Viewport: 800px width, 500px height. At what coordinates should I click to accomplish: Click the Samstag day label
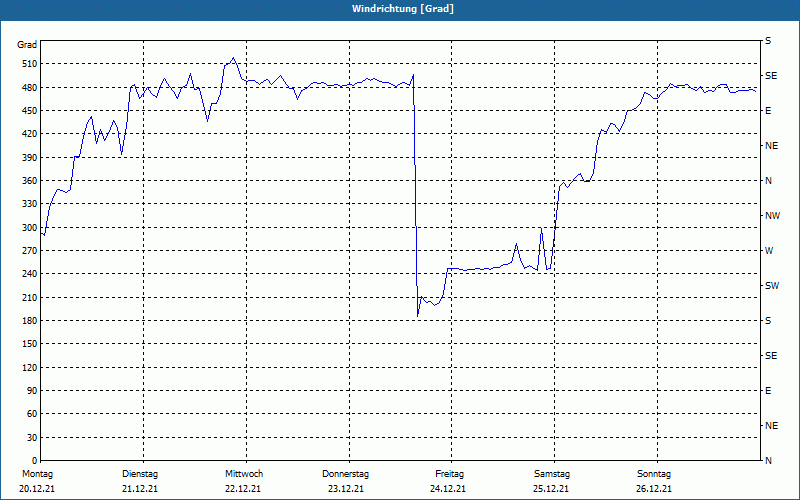(x=552, y=474)
